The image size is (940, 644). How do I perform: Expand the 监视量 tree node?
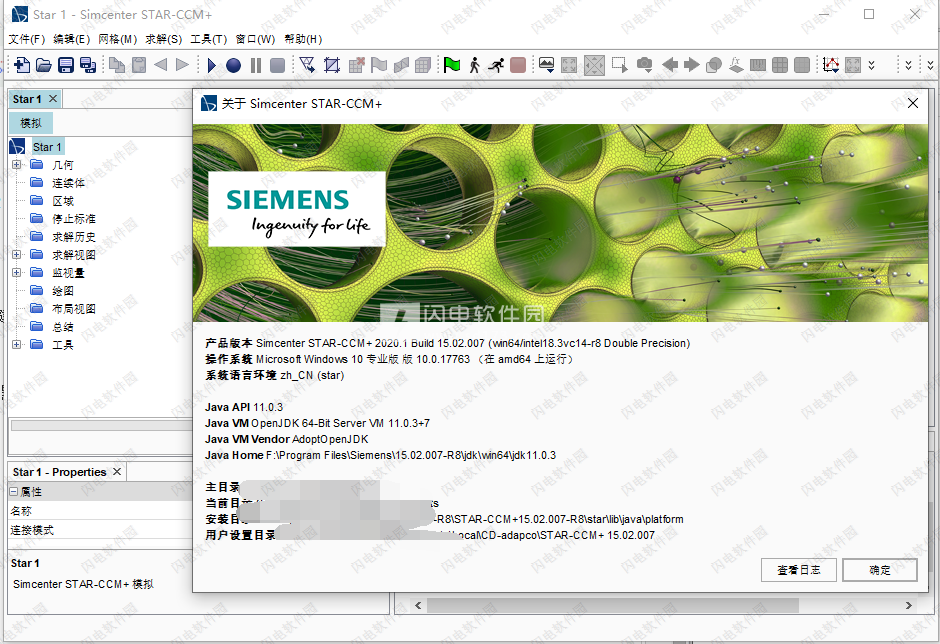pyautogui.click(x=16, y=272)
